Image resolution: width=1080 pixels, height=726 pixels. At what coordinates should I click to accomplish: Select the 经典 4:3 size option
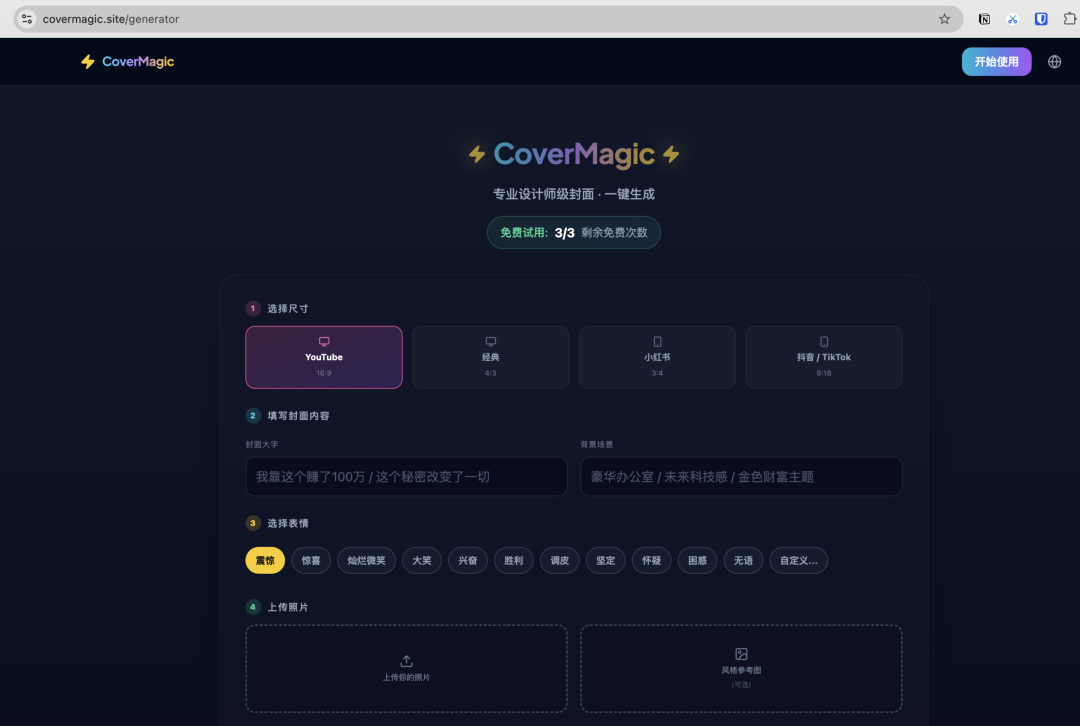[x=490, y=357]
